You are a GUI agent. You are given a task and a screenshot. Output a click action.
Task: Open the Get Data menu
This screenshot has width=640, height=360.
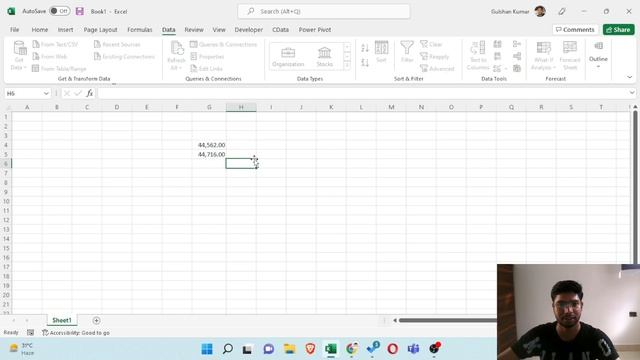[19, 56]
